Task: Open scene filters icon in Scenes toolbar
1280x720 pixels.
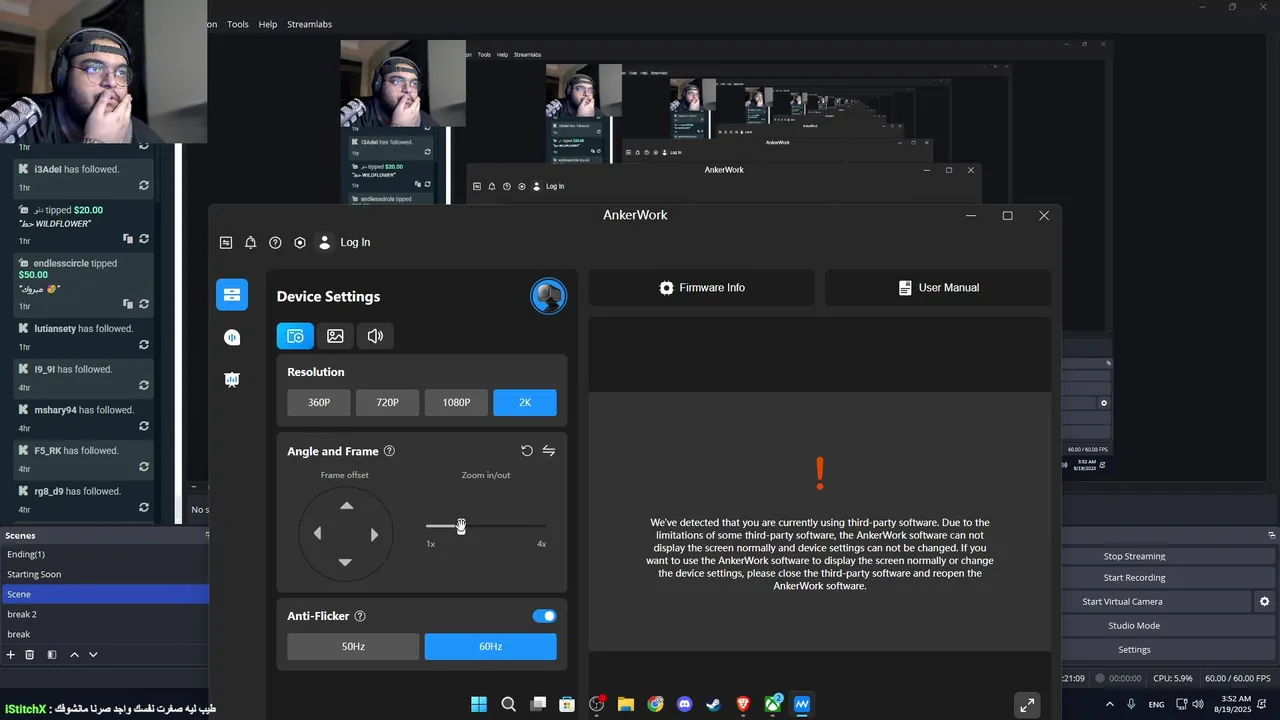Action: click(x=52, y=654)
